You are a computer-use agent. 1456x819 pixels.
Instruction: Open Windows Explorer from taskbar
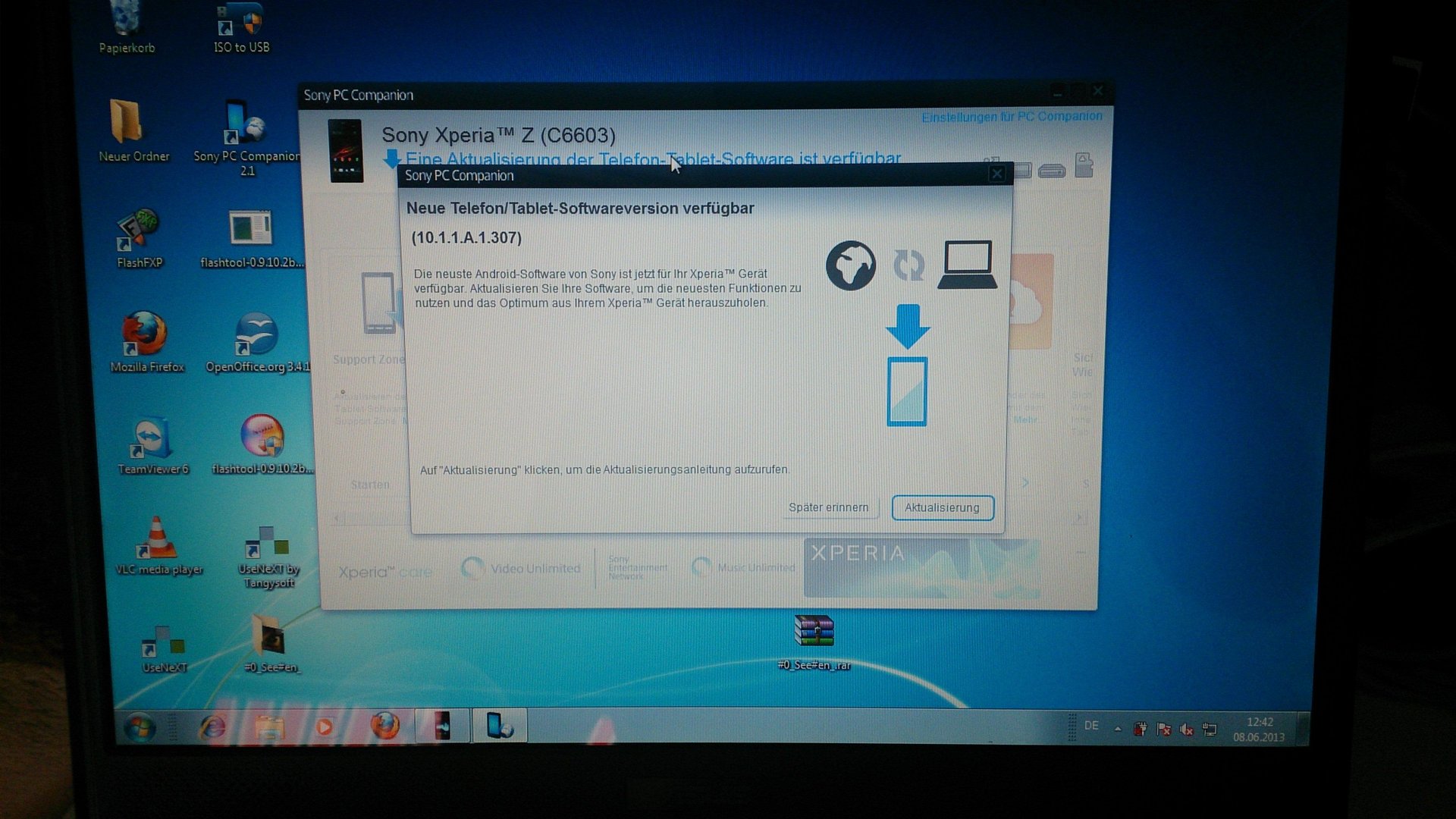pyautogui.click(x=268, y=727)
